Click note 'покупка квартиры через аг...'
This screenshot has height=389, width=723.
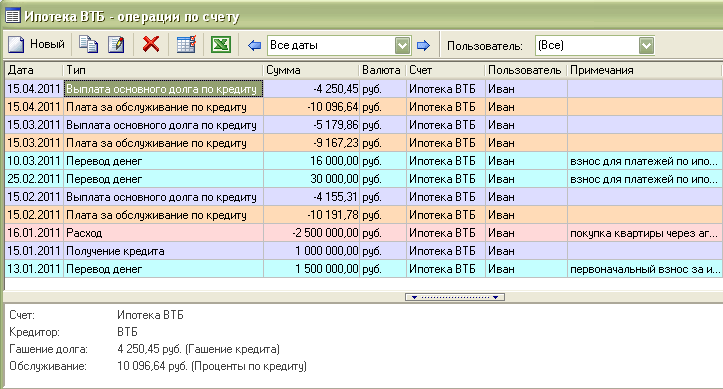pos(644,233)
